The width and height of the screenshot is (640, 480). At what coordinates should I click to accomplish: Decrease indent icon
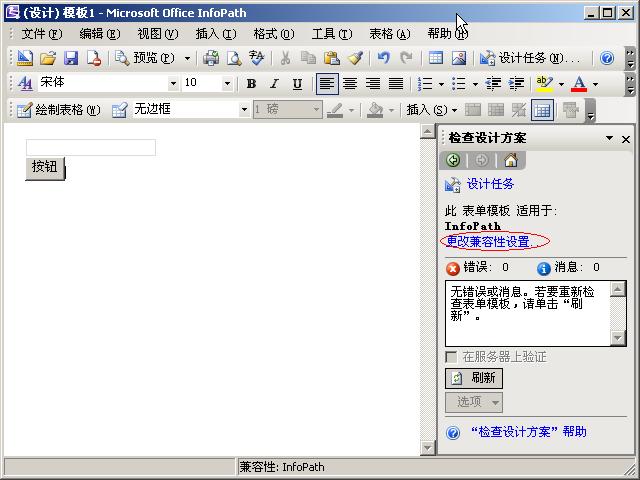coord(493,84)
